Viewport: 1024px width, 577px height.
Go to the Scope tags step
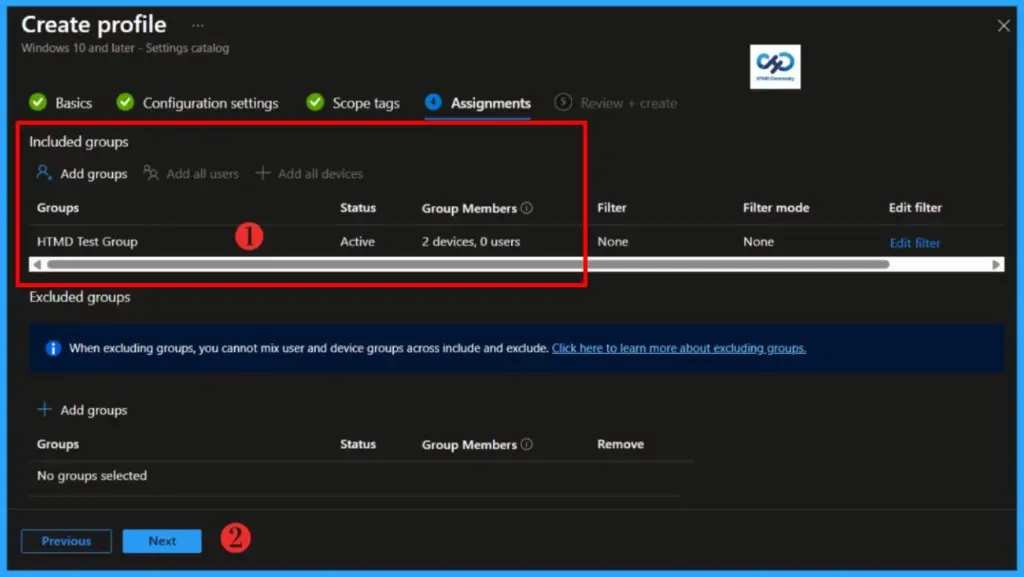tap(366, 103)
